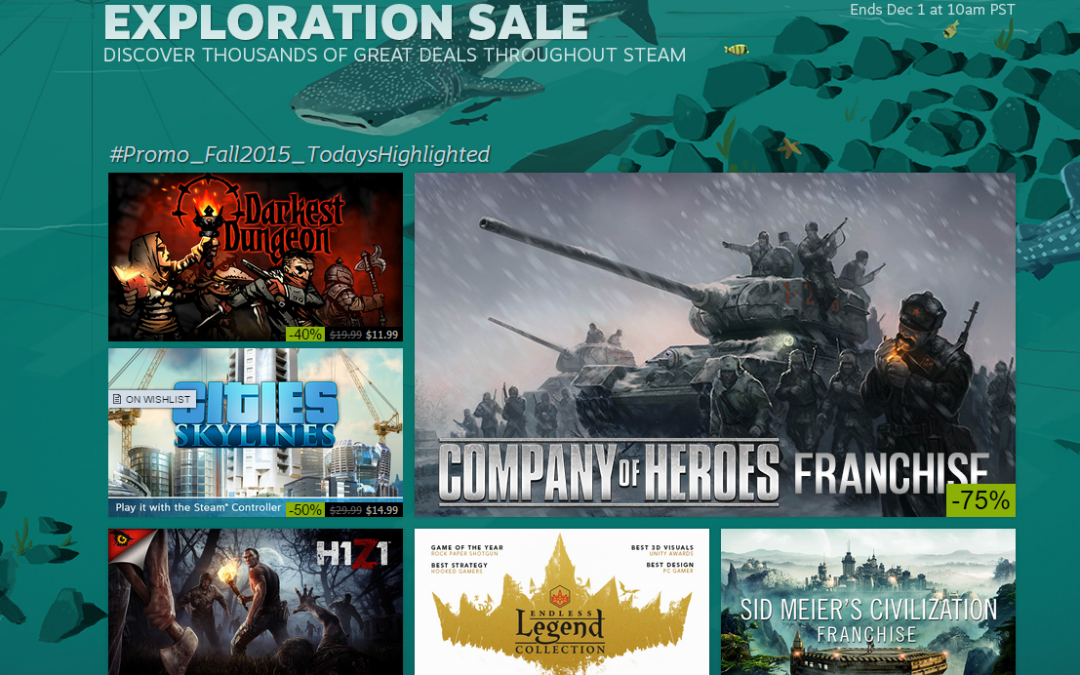Open the Cities Skylines game tile

point(256,433)
